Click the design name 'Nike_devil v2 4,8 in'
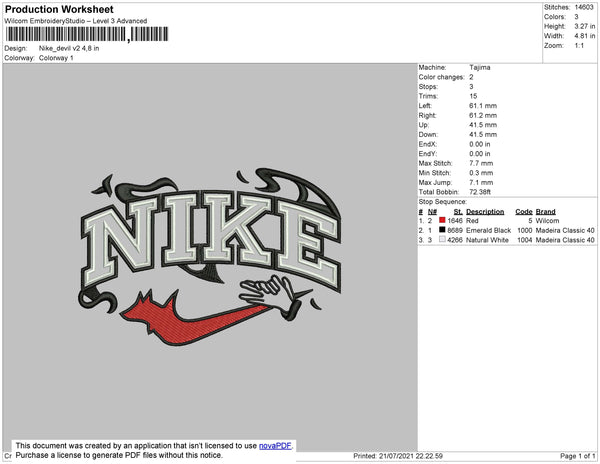 click(x=69, y=48)
